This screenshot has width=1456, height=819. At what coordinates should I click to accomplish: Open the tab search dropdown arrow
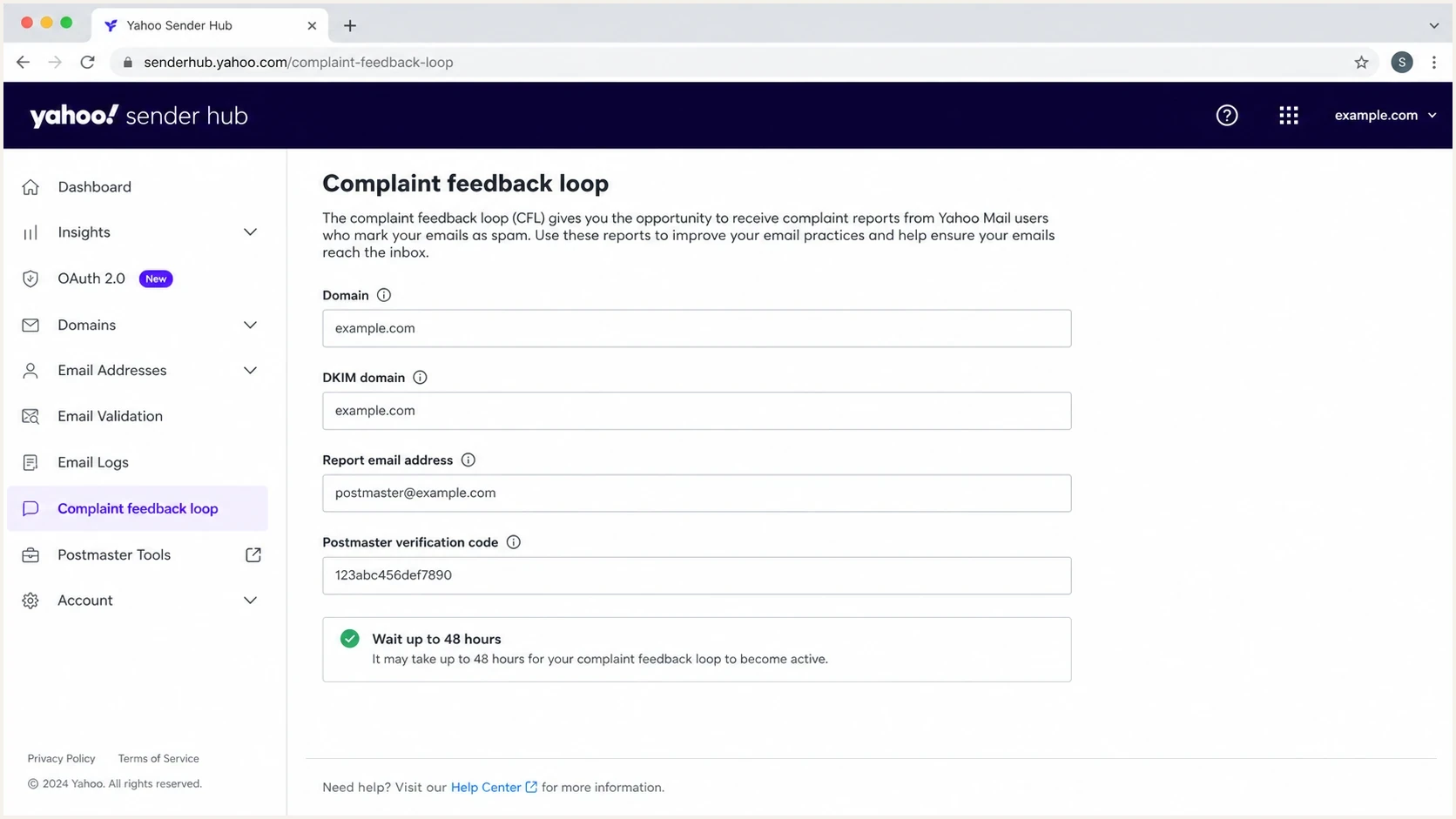1434,26
